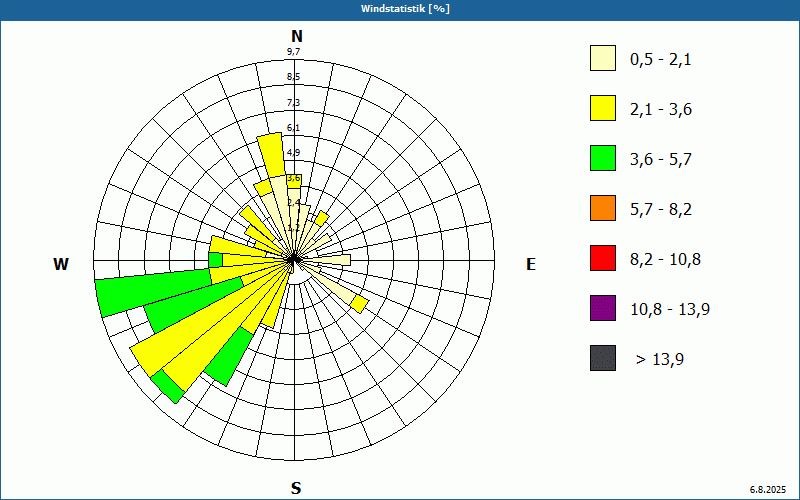
Task: Click the green 3,6 - 5,7 legend swatch
Action: [x=603, y=158]
